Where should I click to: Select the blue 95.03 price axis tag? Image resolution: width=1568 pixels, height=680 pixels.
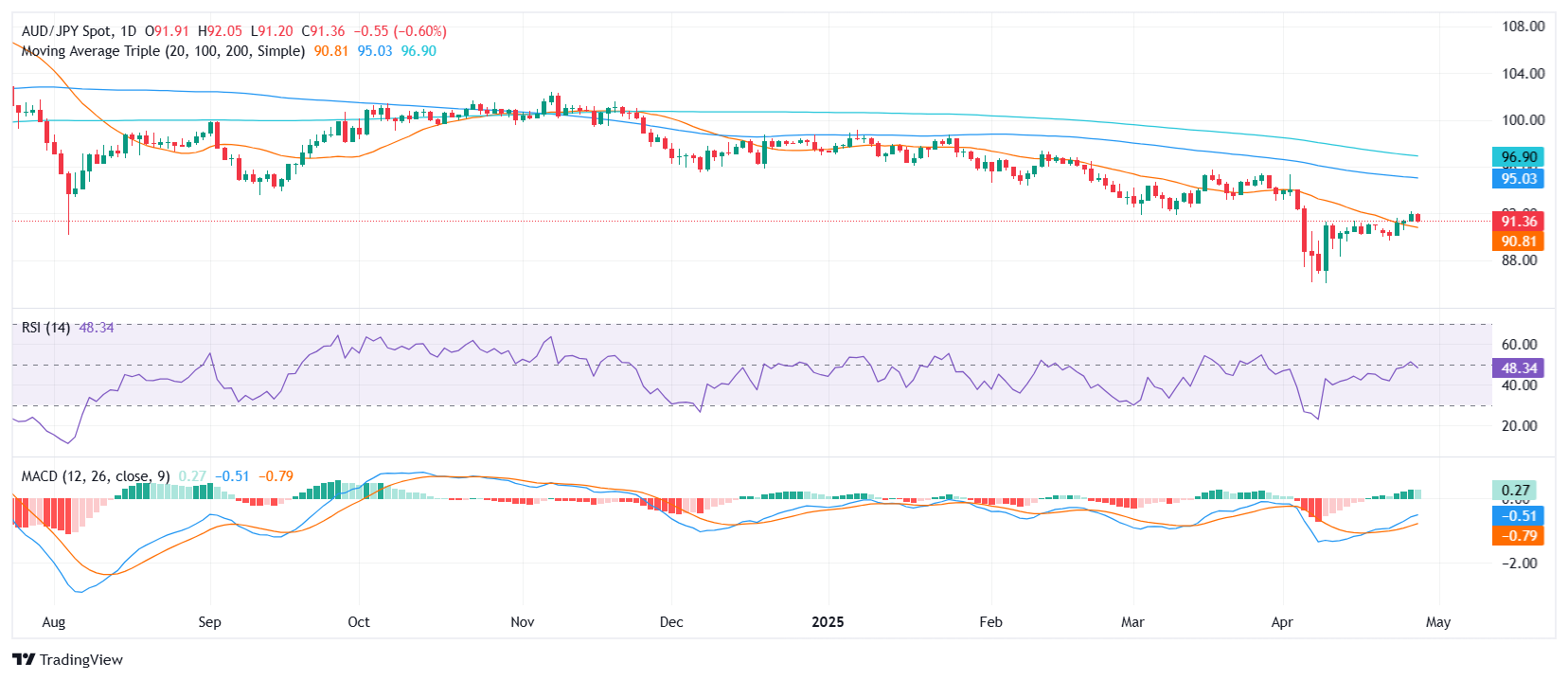(1518, 179)
